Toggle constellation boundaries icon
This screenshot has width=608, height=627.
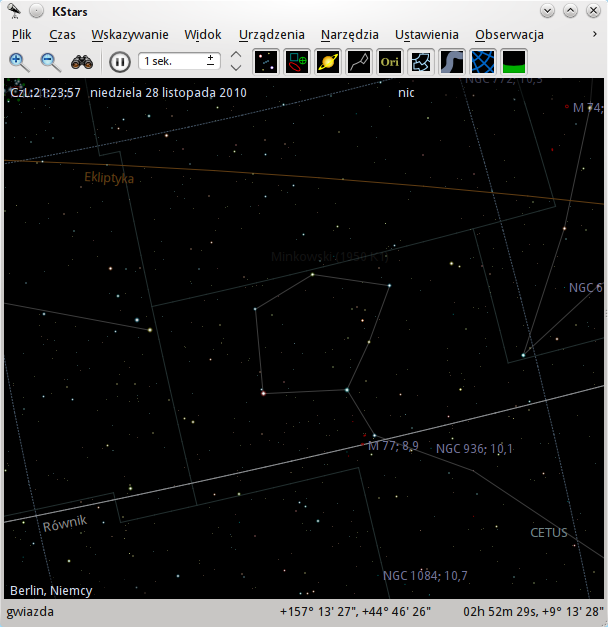(x=421, y=61)
